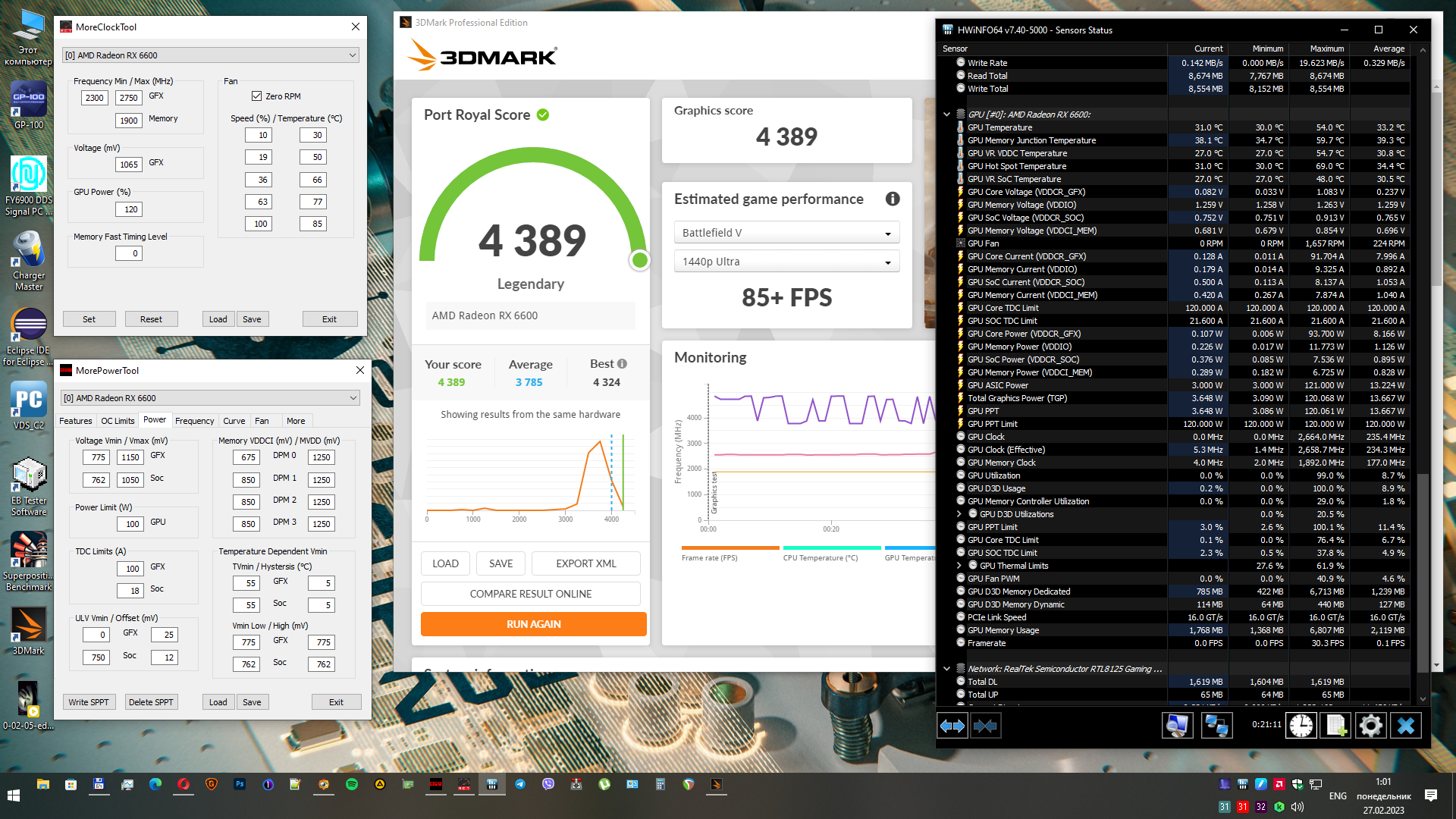The image size is (1456, 819).
Task: Click Spotify icon in taskbar
Action: pos(352,784)
